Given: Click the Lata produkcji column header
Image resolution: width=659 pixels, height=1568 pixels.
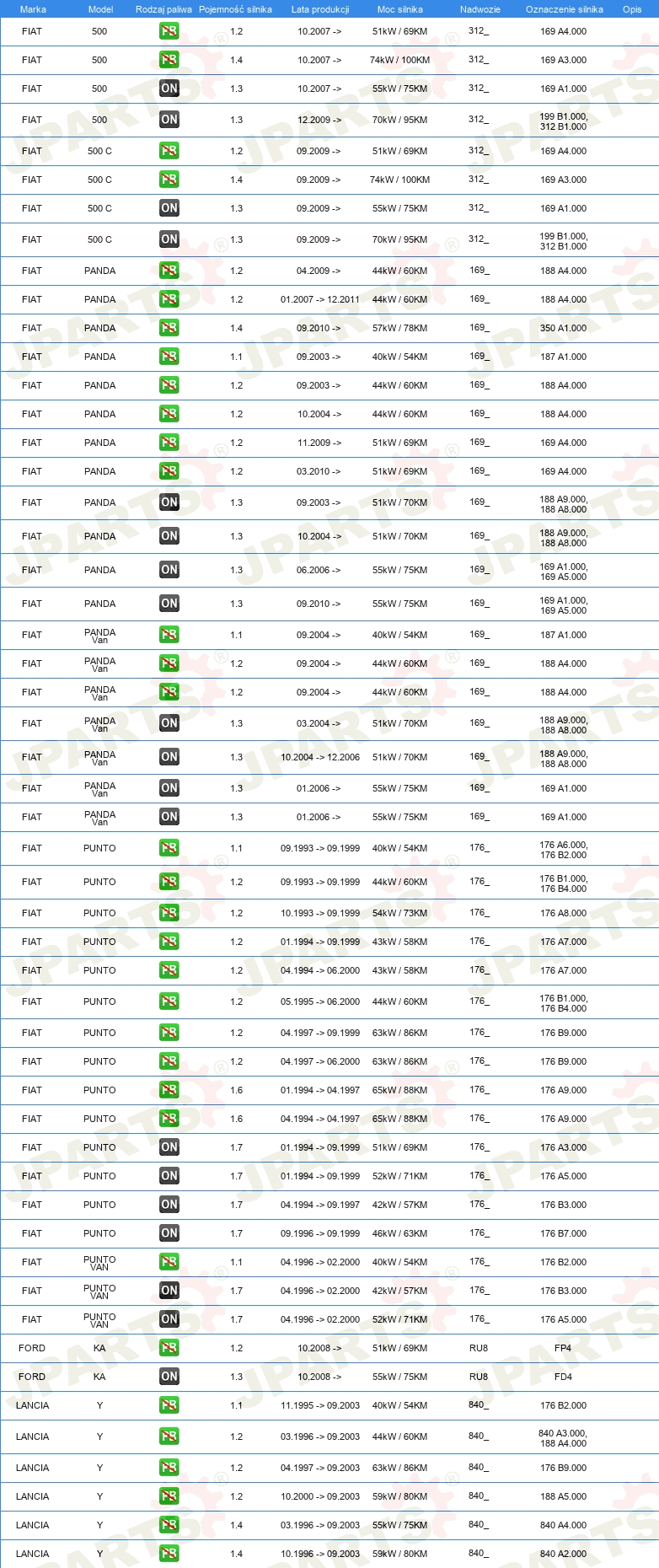Looking at the screenshot, I should tap(320, 9).
